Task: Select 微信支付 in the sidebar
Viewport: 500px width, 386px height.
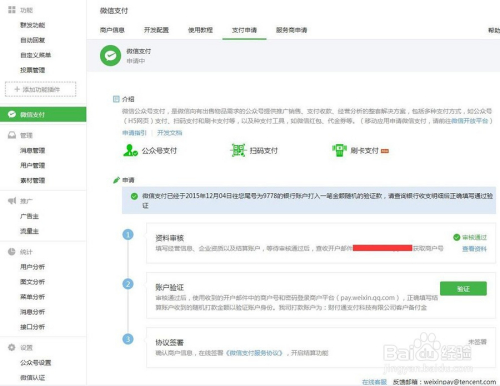Action: click(43, 114)
